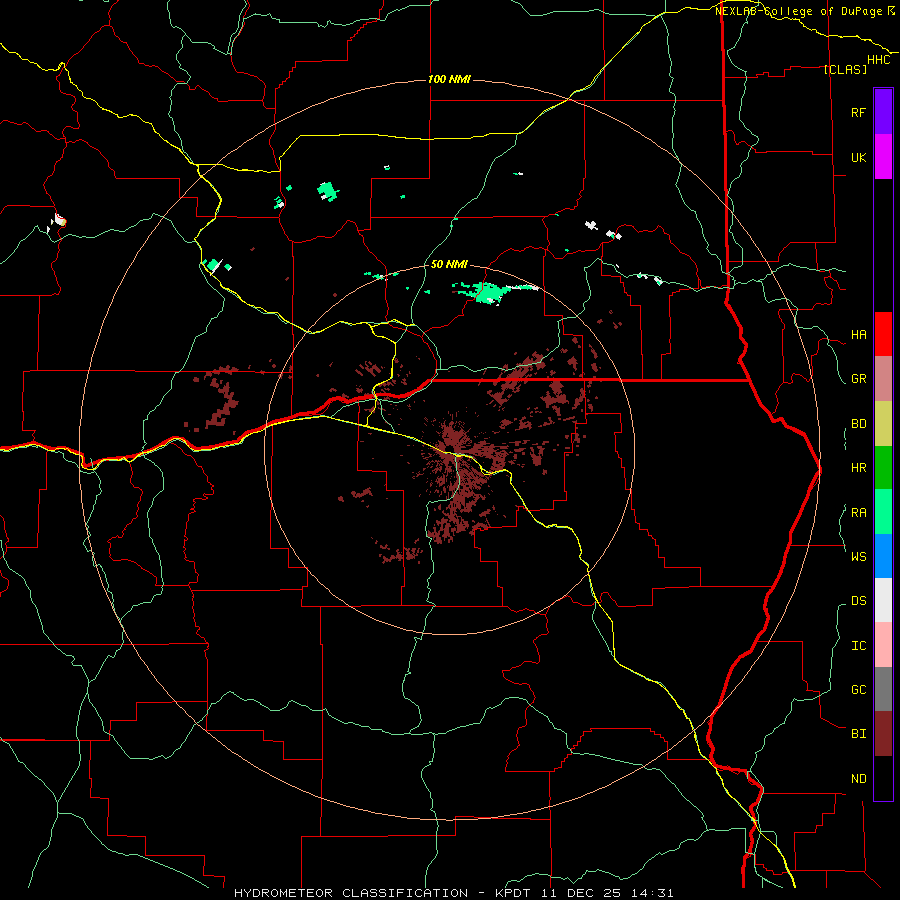
Task: Click the ND black legend swatch
Action: 883,778
